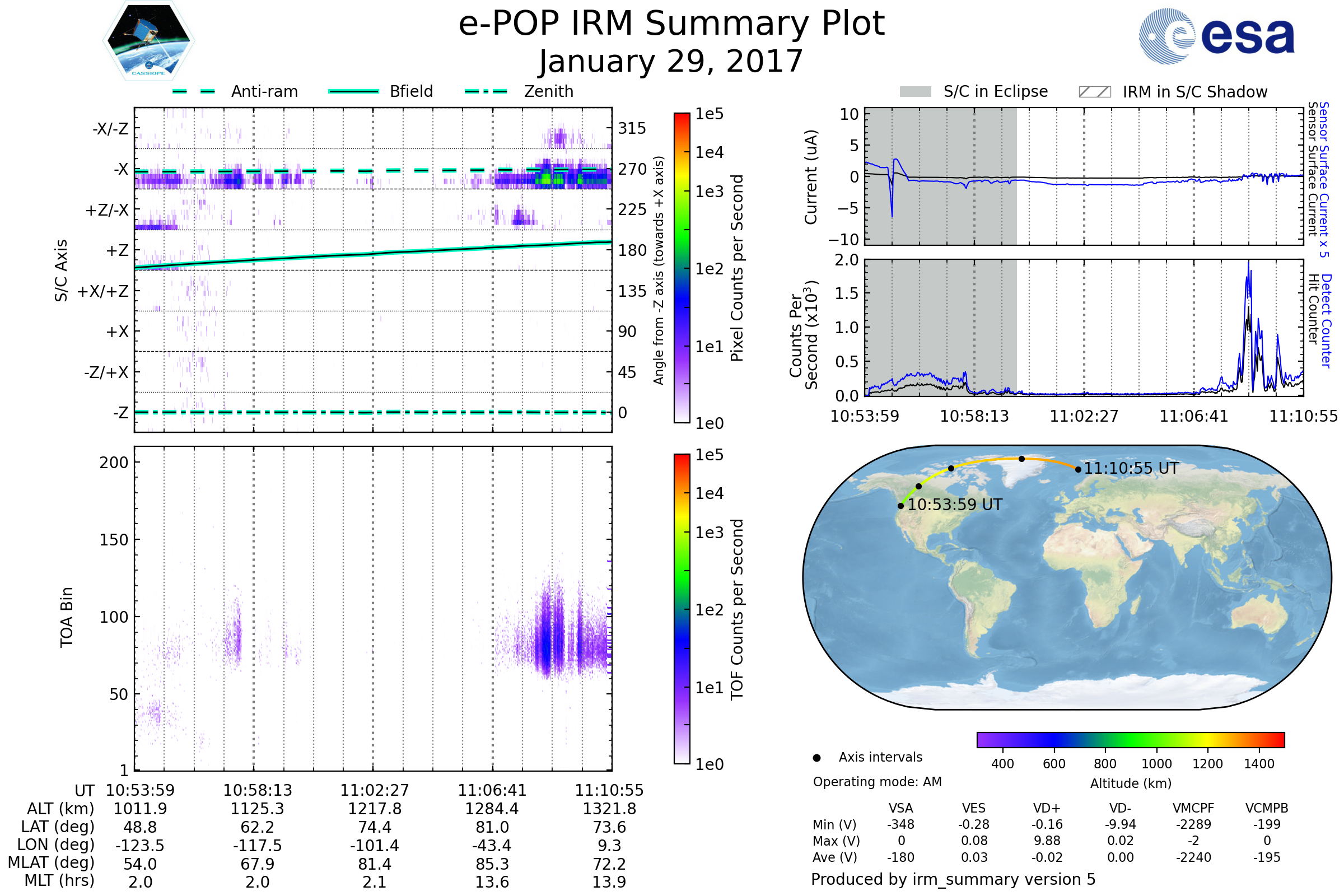This screenshot has width=1344, height=896.
Task: Click the e-POP IRM Summary Plot title
Action: tap(671, 24)
